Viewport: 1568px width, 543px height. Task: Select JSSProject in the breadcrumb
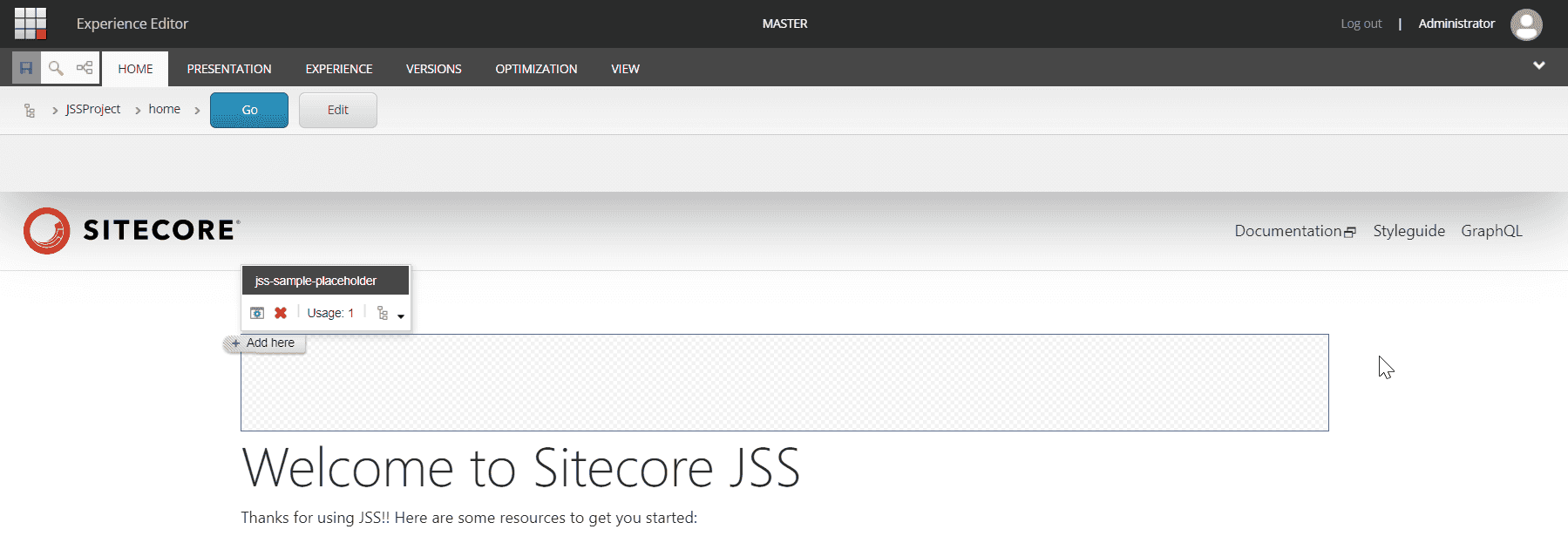[93, 109]
